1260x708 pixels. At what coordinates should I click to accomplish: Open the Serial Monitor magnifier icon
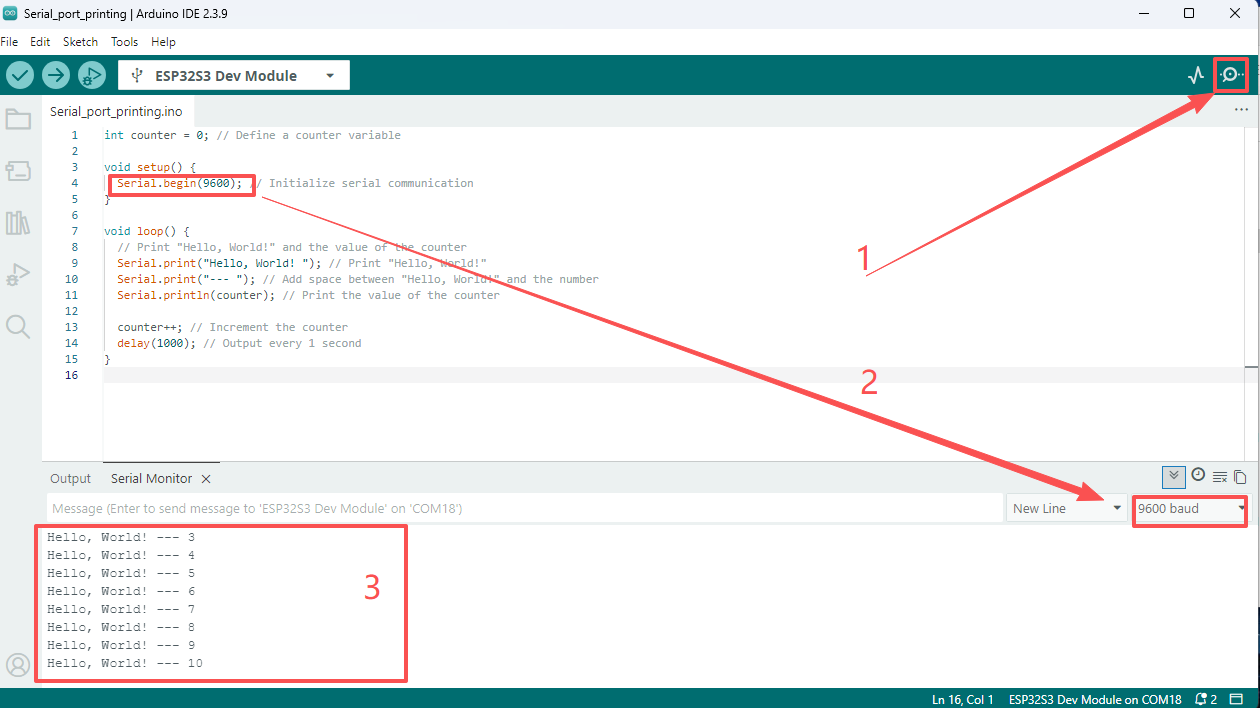pos(1232,75)
